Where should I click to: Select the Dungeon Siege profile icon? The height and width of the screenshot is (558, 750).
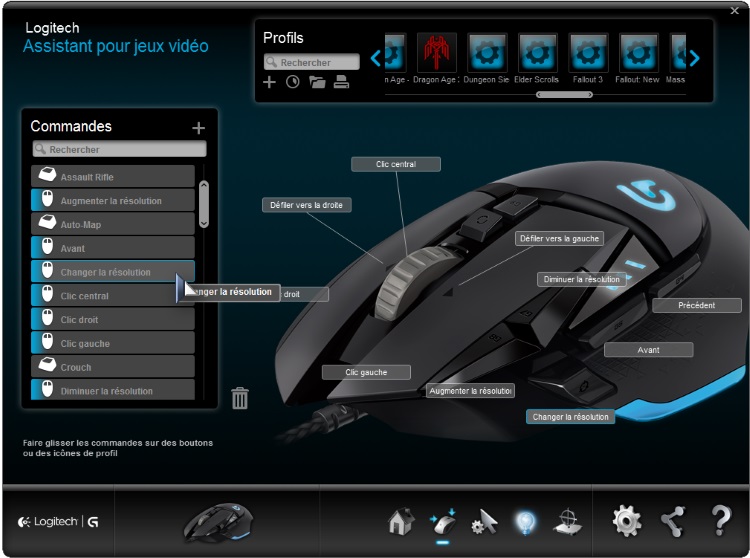(487, 52)
